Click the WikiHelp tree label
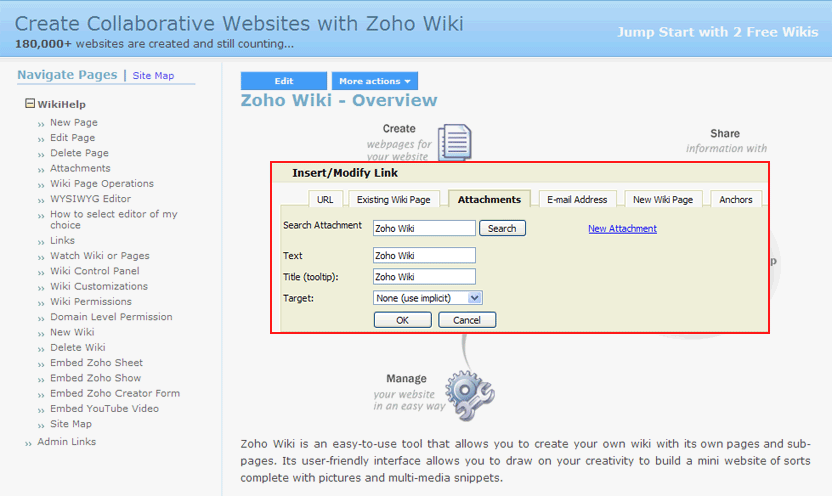Viewport: 832px width, 496px height. [x=61, y=105]
